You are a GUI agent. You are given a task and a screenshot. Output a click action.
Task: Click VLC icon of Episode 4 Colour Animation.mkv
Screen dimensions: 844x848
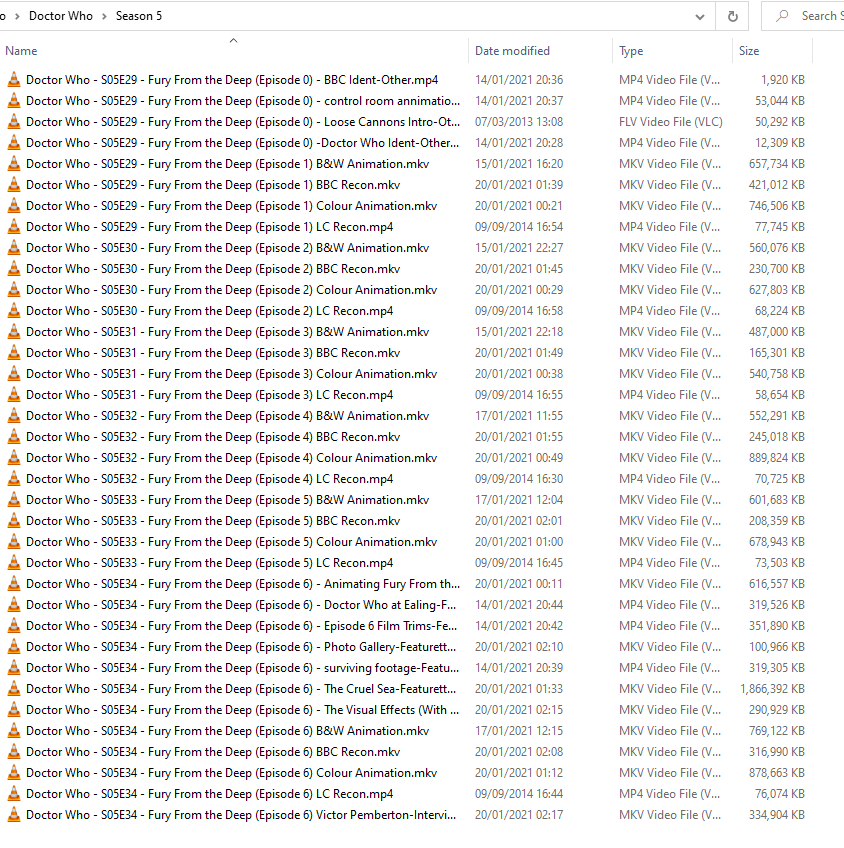pos(14,458)
